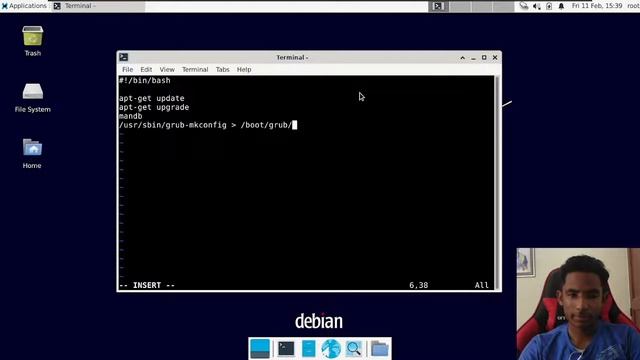This screenshot has width=640, height=360.
Task: Switch to the first workspace with the terminal
Action: 438,6
